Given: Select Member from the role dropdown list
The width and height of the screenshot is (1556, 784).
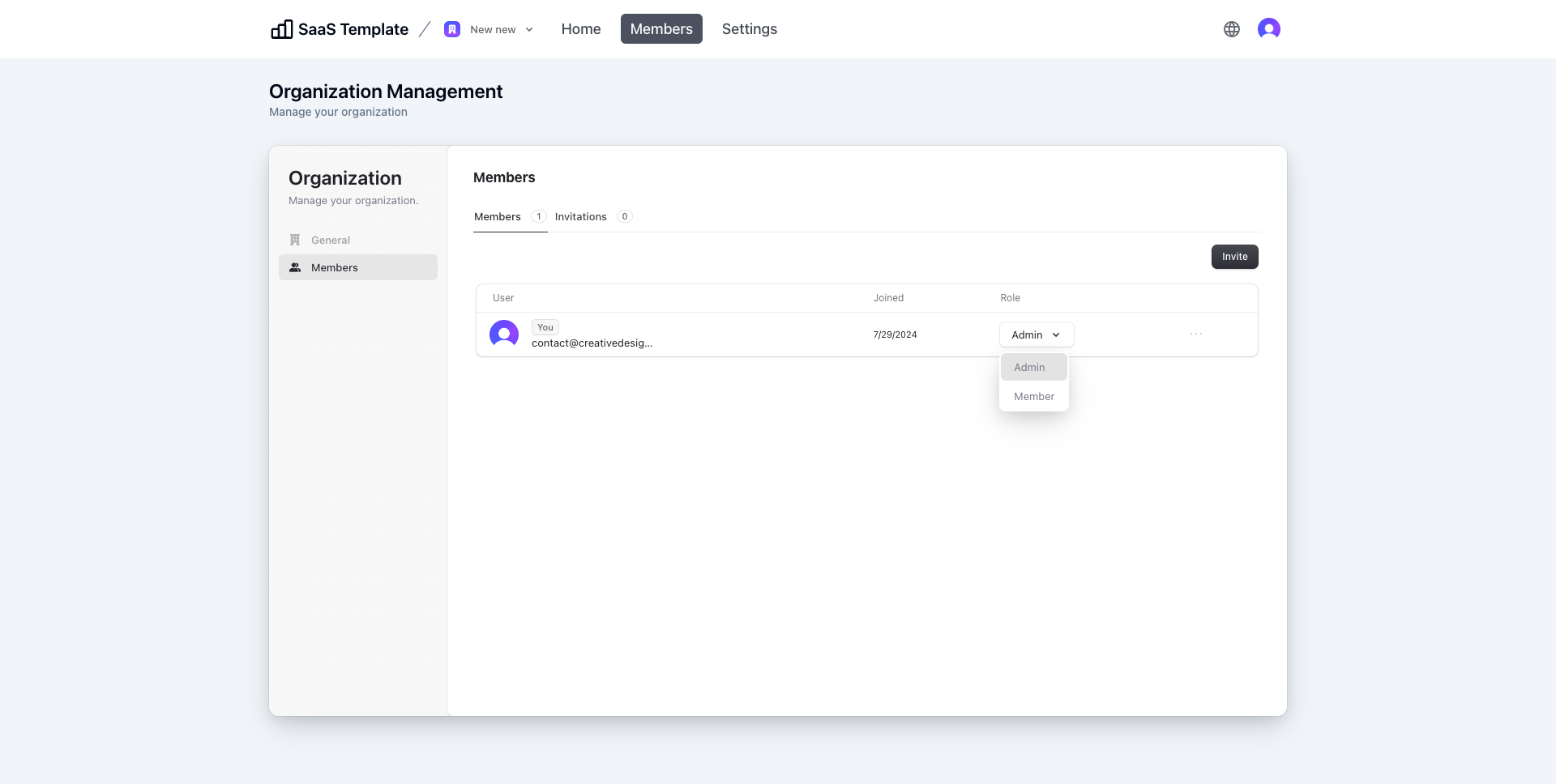Looking at the screenshot, I should (x=1033, y=396).
